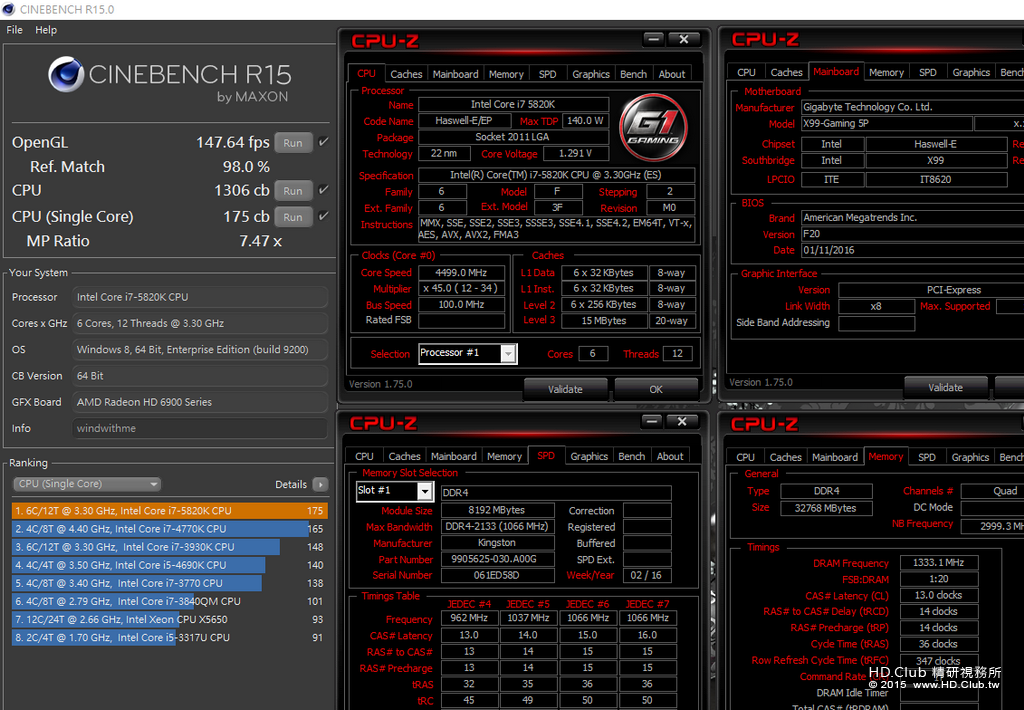The width and height of the screenshot is (1024, 710).
Task: Switch to Bench tab in CPU window
Action: 633,74
